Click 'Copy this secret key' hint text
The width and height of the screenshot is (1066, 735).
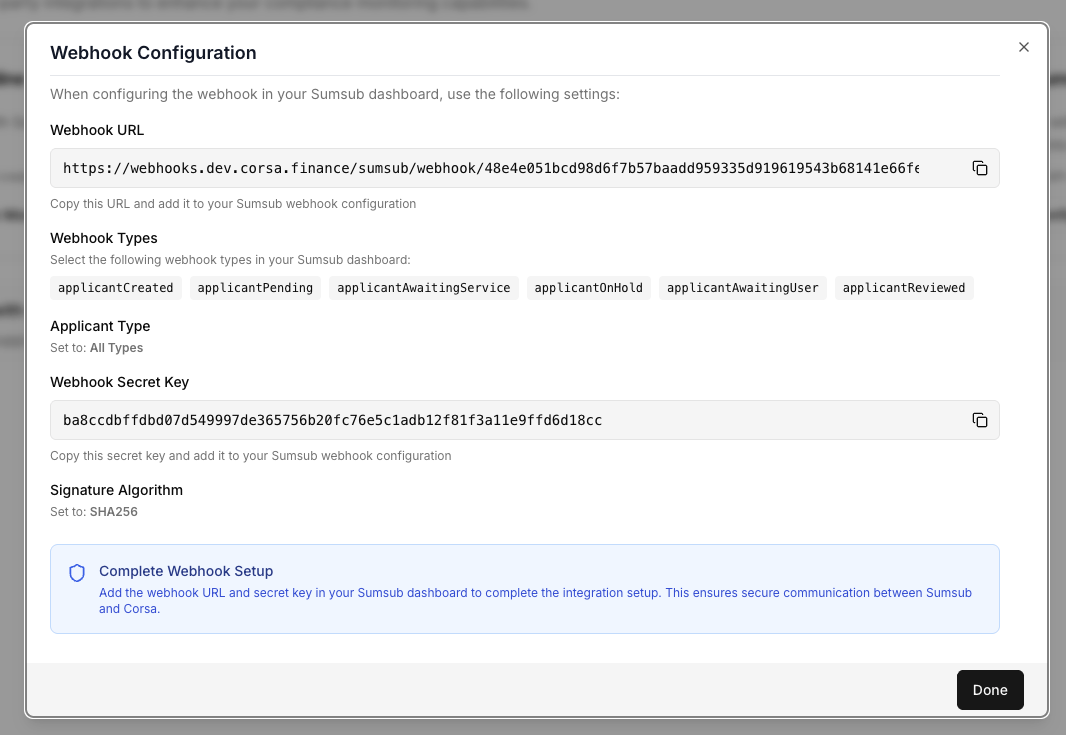[251, 456]
